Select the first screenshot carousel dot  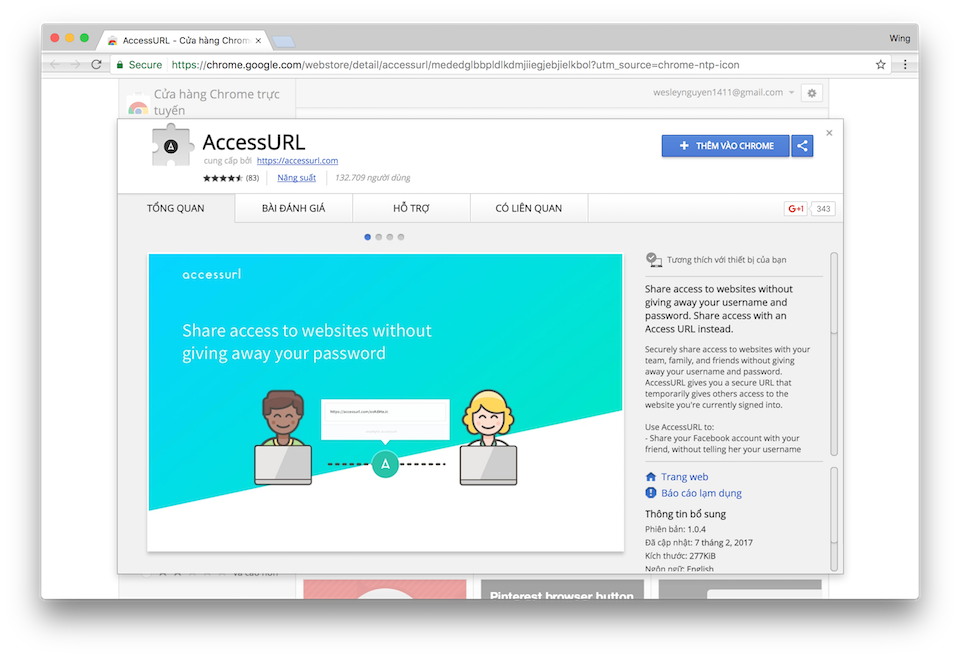point(367,237)
